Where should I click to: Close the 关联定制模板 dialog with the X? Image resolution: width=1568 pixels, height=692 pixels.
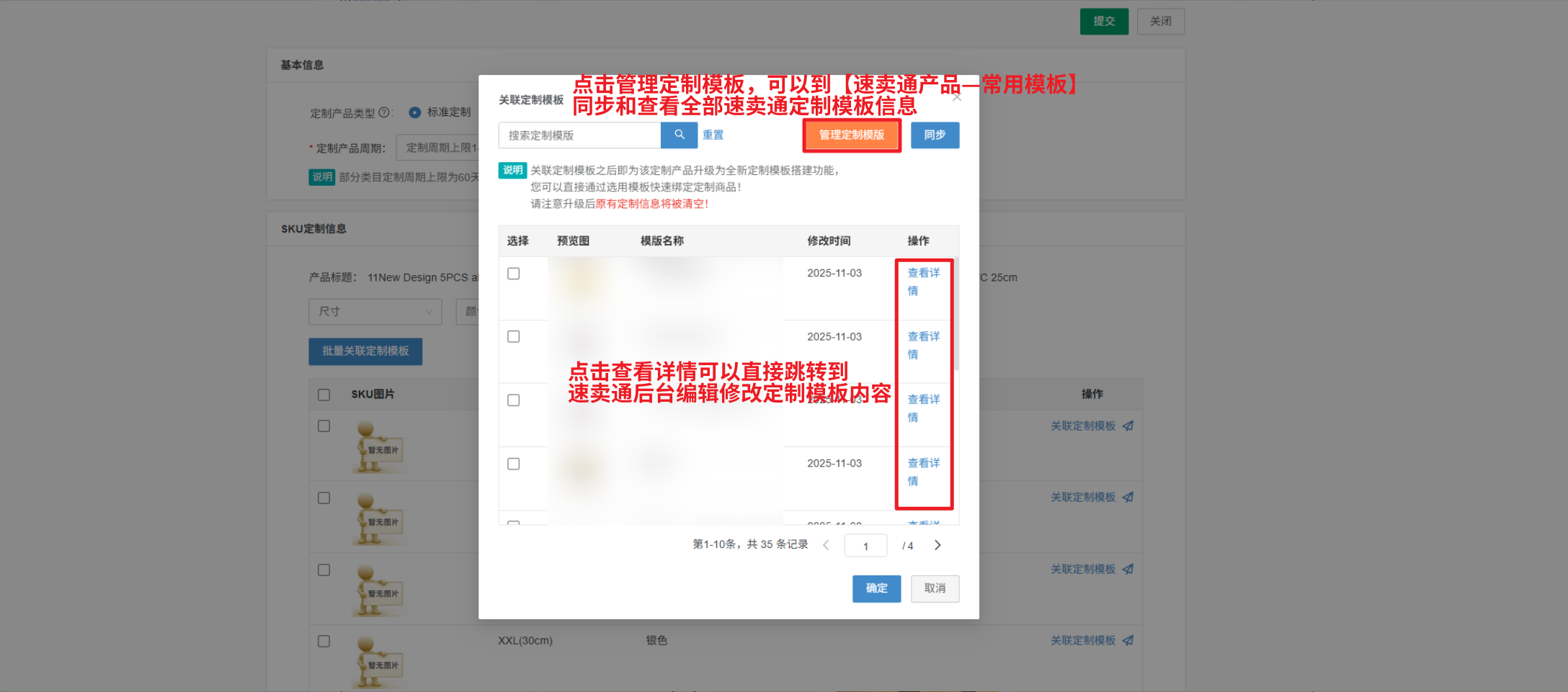click(957, 97)
